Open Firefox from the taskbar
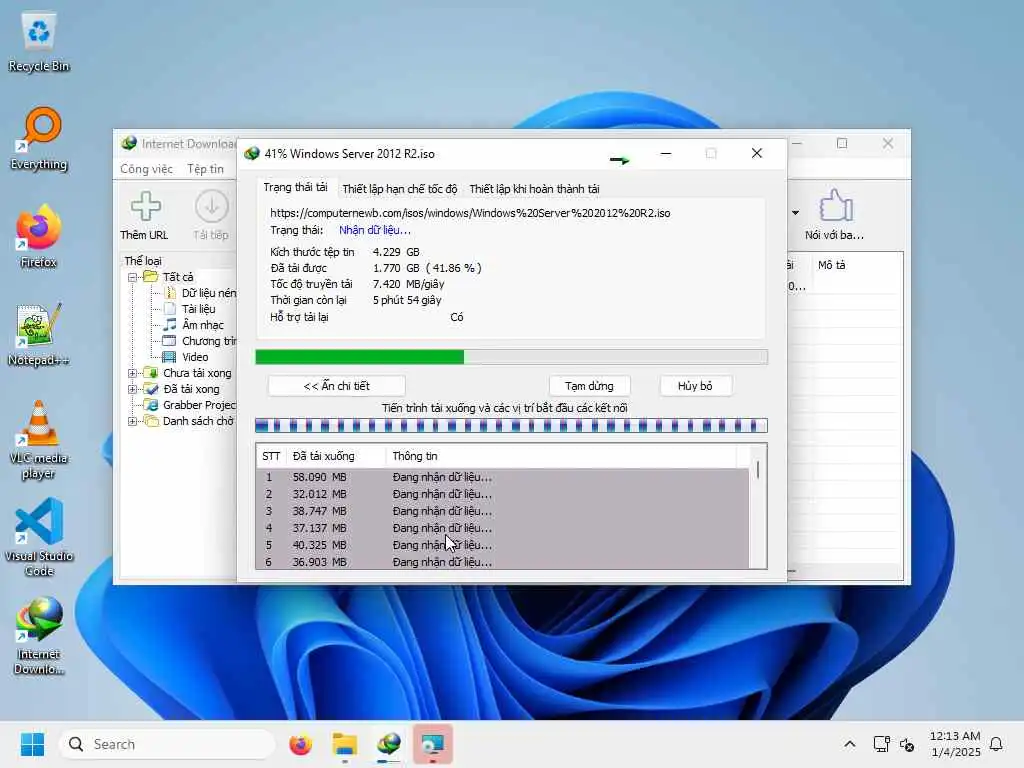1024x768 pixels. tap(300, 744)
